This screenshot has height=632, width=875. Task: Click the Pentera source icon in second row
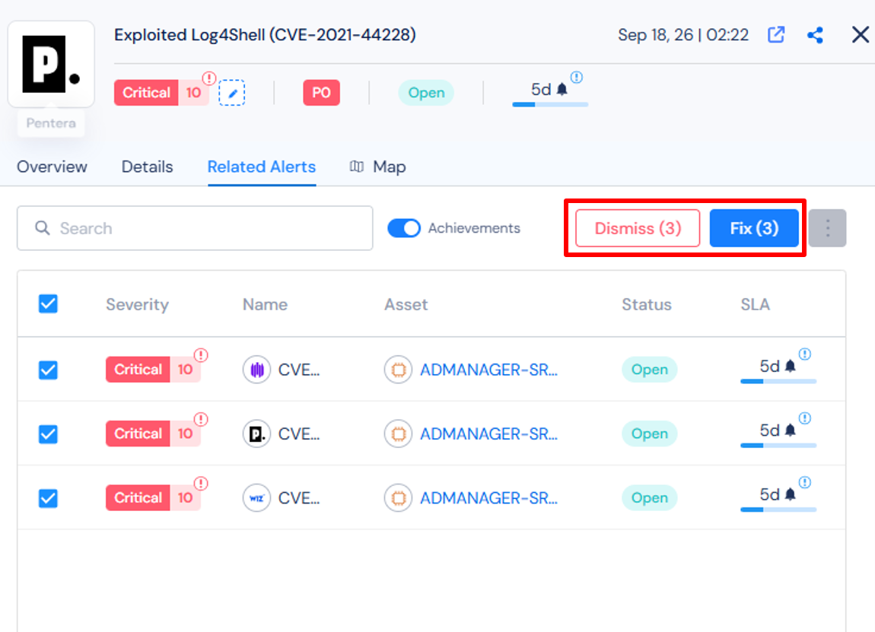pos(257,433)
